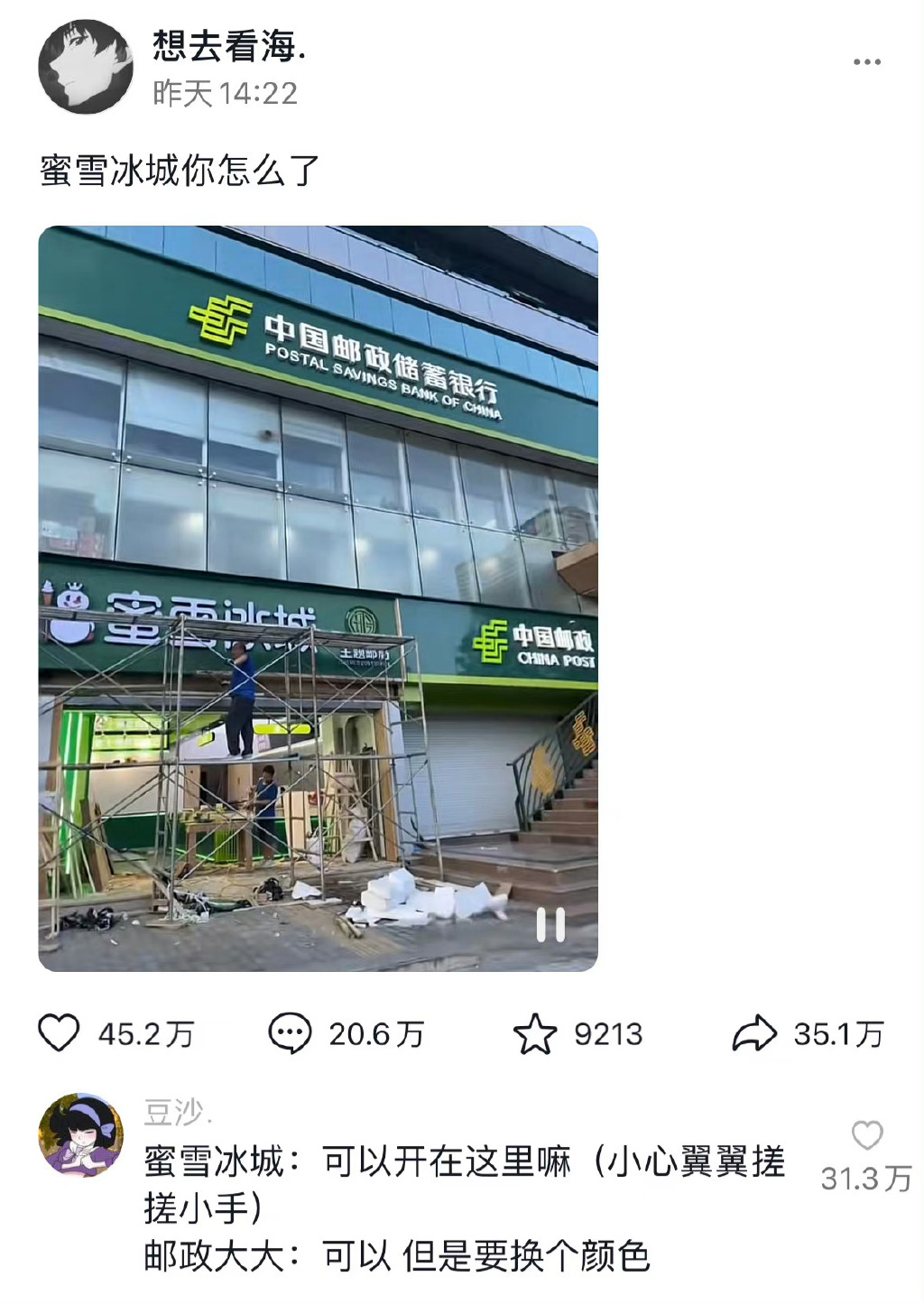Click the 9213 favorites count

(608, 1034)
